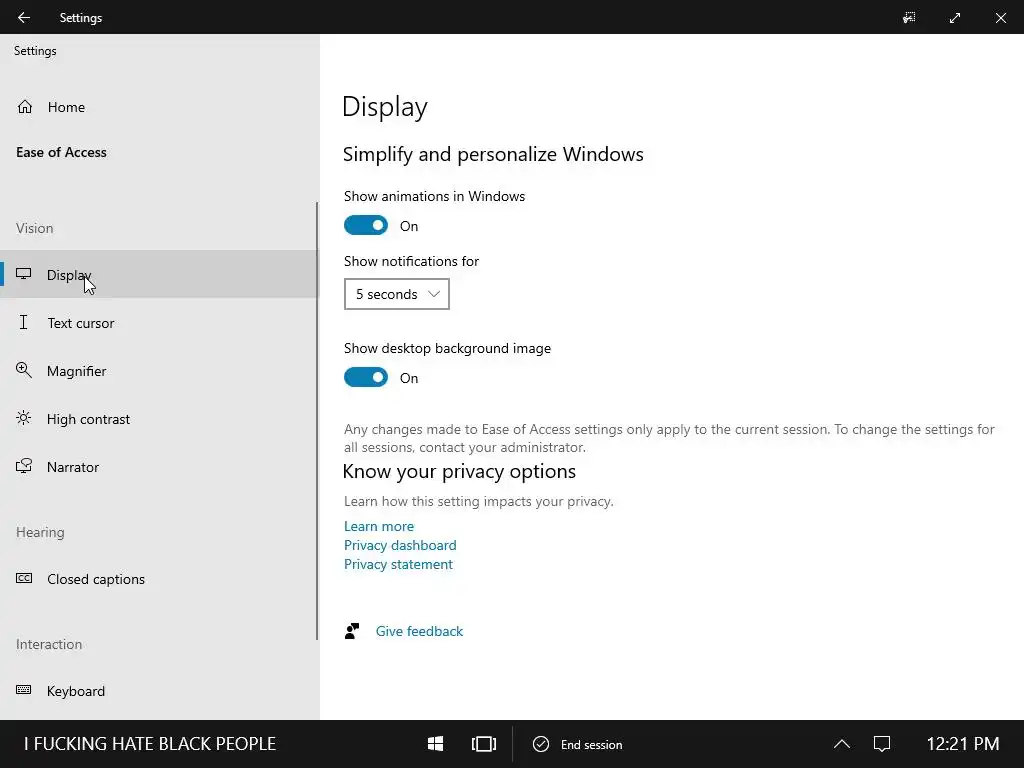Open the Show notifications for dropdown
This screenshot has width=1024, height=768.
pos(396,294)
